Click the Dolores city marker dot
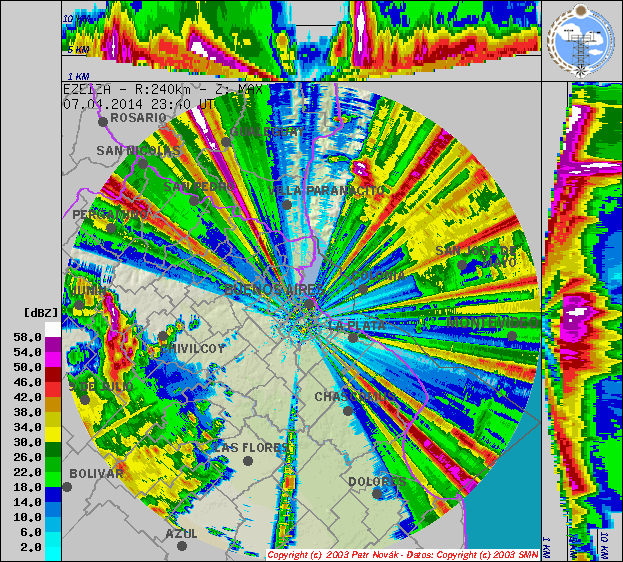This screenshot has height=562, width=623. coord(377,494)
